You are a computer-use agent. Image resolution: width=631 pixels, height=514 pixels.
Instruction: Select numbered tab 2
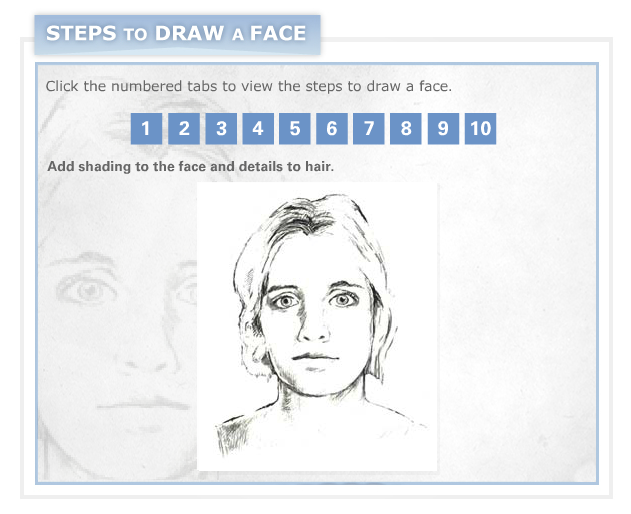(184, 128)
